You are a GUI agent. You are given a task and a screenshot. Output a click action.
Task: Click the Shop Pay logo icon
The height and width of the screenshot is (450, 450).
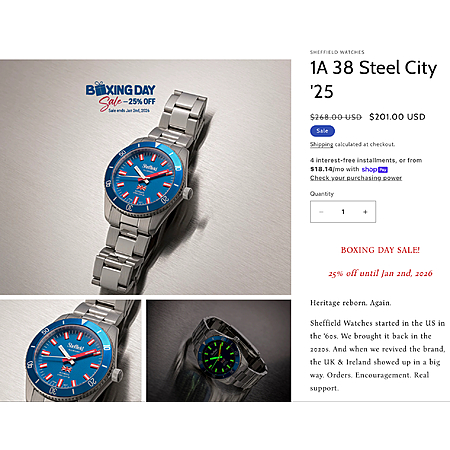pos(374,169)
